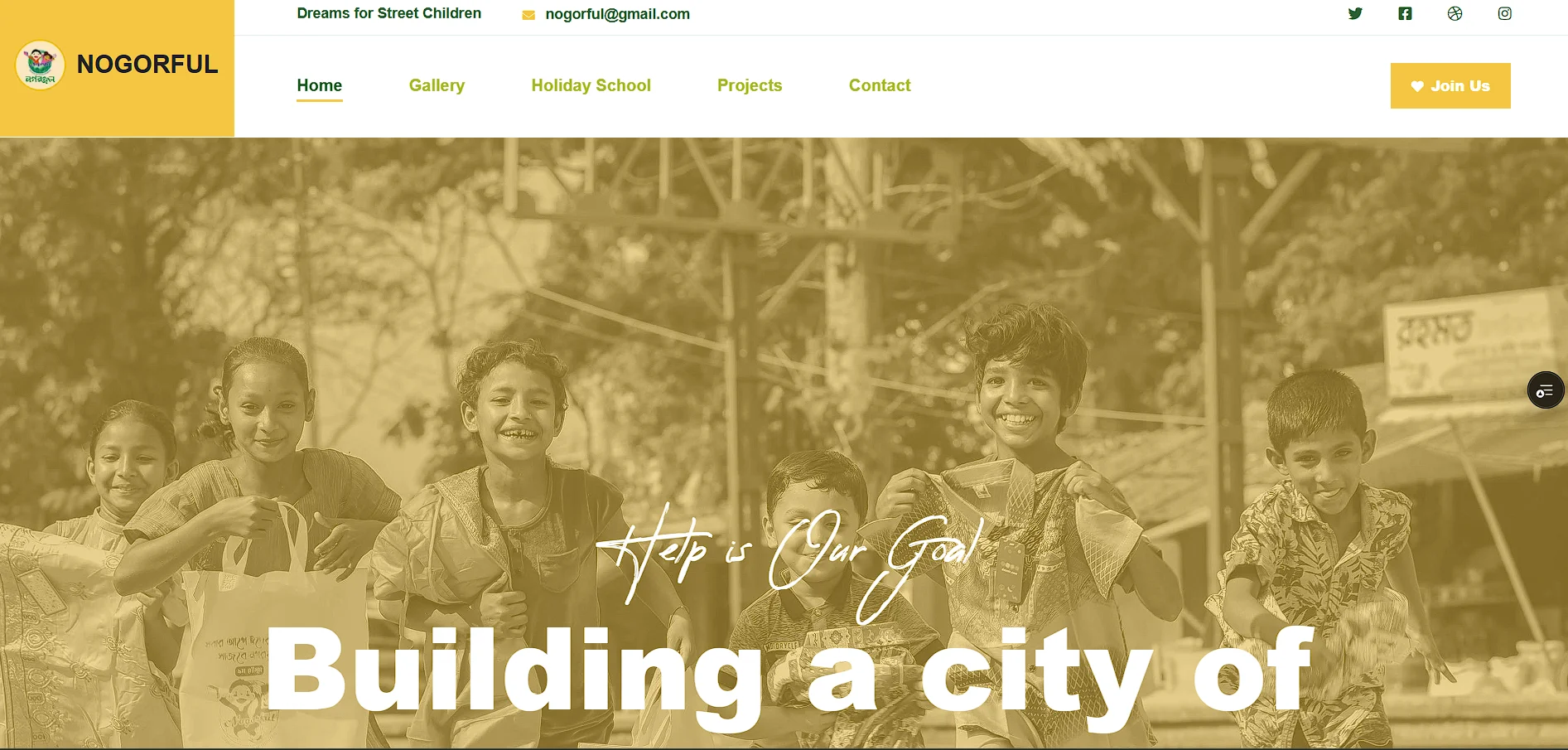The image size is (1568, 750).
Task: Select Holiday School in navigation
Action: (x=591, y=85)
